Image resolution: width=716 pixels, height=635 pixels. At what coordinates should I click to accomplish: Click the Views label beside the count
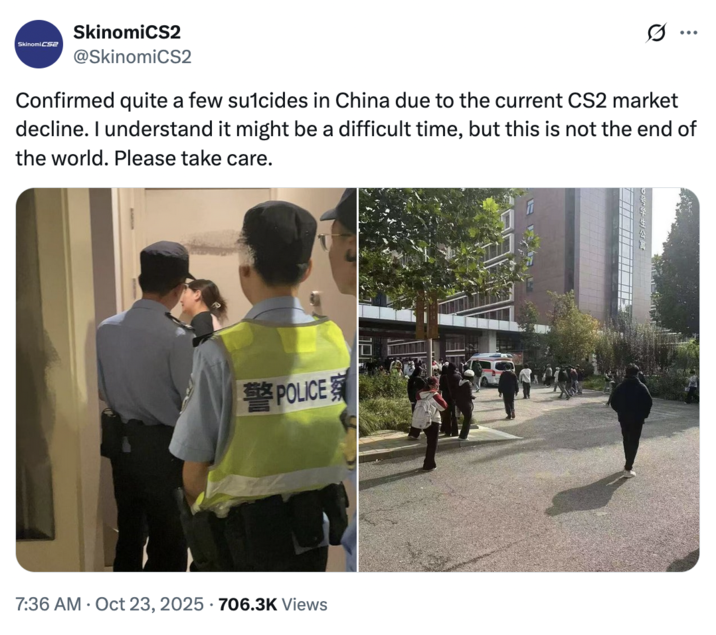305,604
